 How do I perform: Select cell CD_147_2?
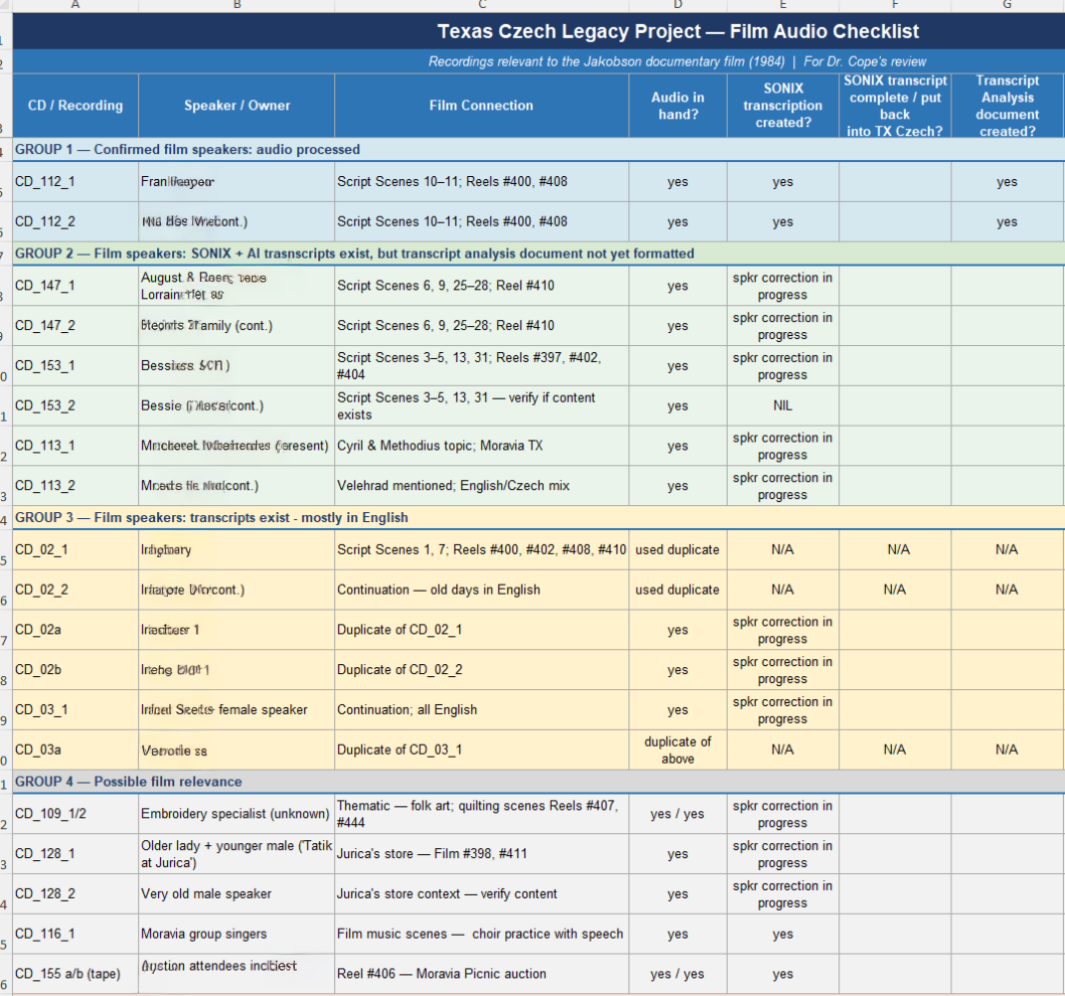click(75, 325)
